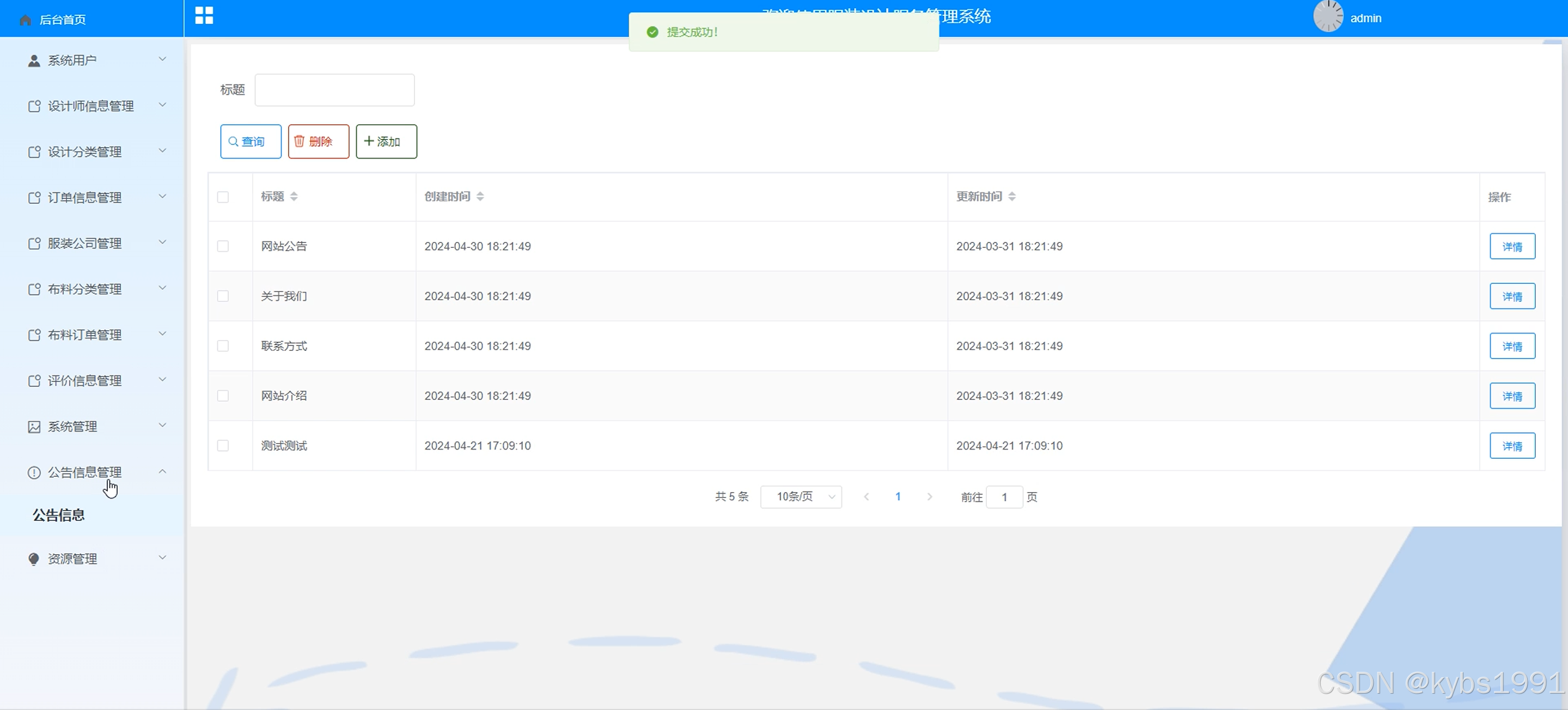The width and height of the screenshot is (1568, 710).
Task: Click the info circle icon beside 公告信息管理
Action: point(34,472)
